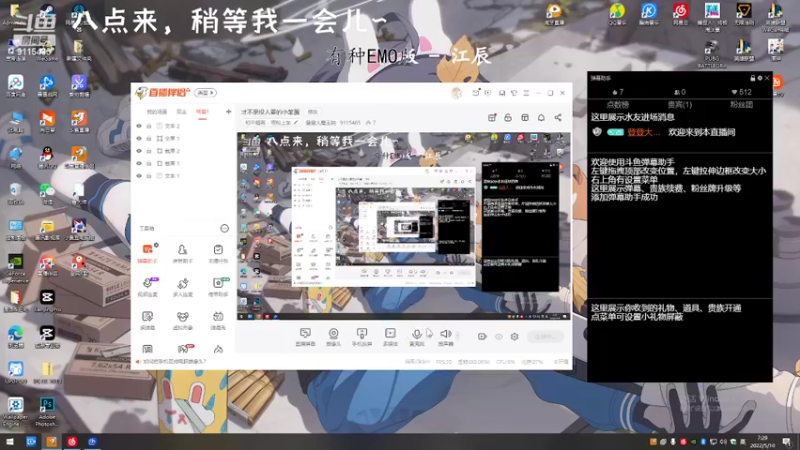Open the clipboard-check task tool in toolbox
800x450 pixels.
[x=218, y=253]
